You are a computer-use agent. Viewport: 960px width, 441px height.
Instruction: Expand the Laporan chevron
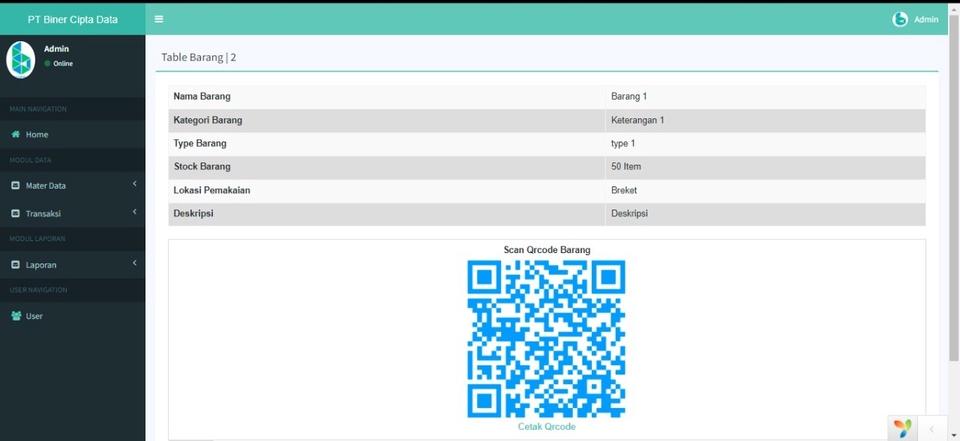coord(134,263)
